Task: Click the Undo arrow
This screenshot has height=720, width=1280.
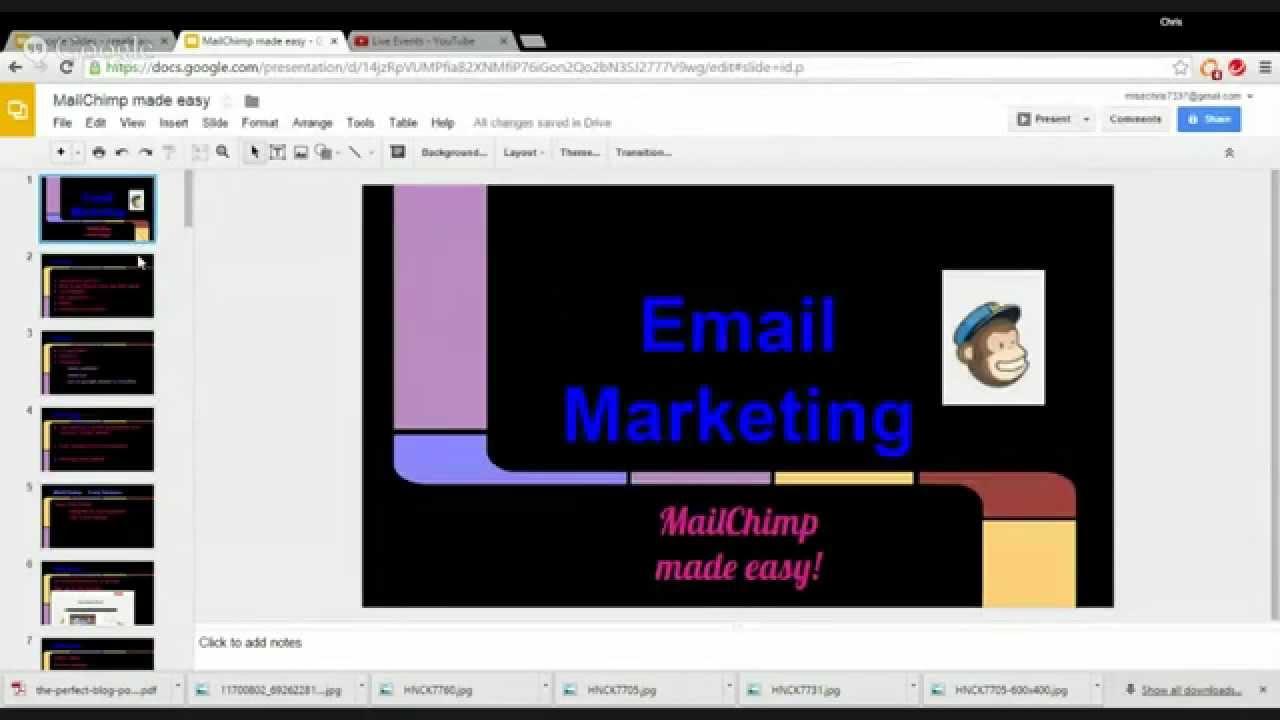Action: (122, 152)
